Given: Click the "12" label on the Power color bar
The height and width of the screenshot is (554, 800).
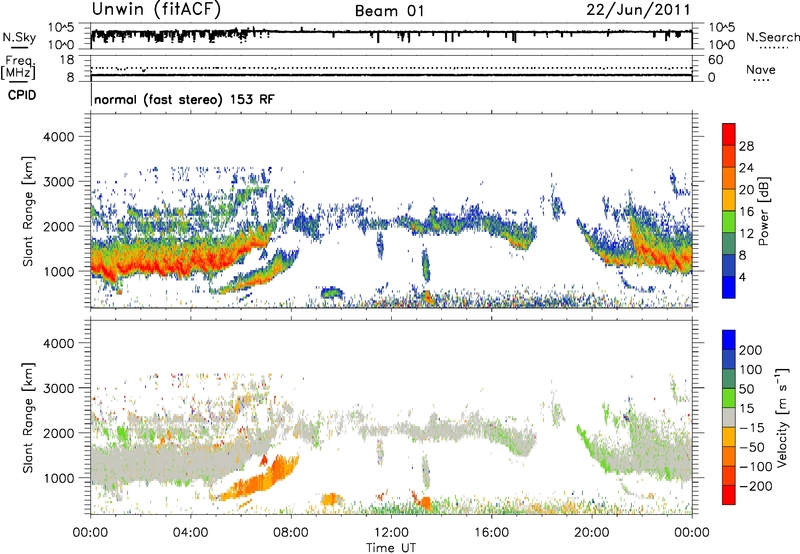Looking at the screenshot, I should click(746, 234).
